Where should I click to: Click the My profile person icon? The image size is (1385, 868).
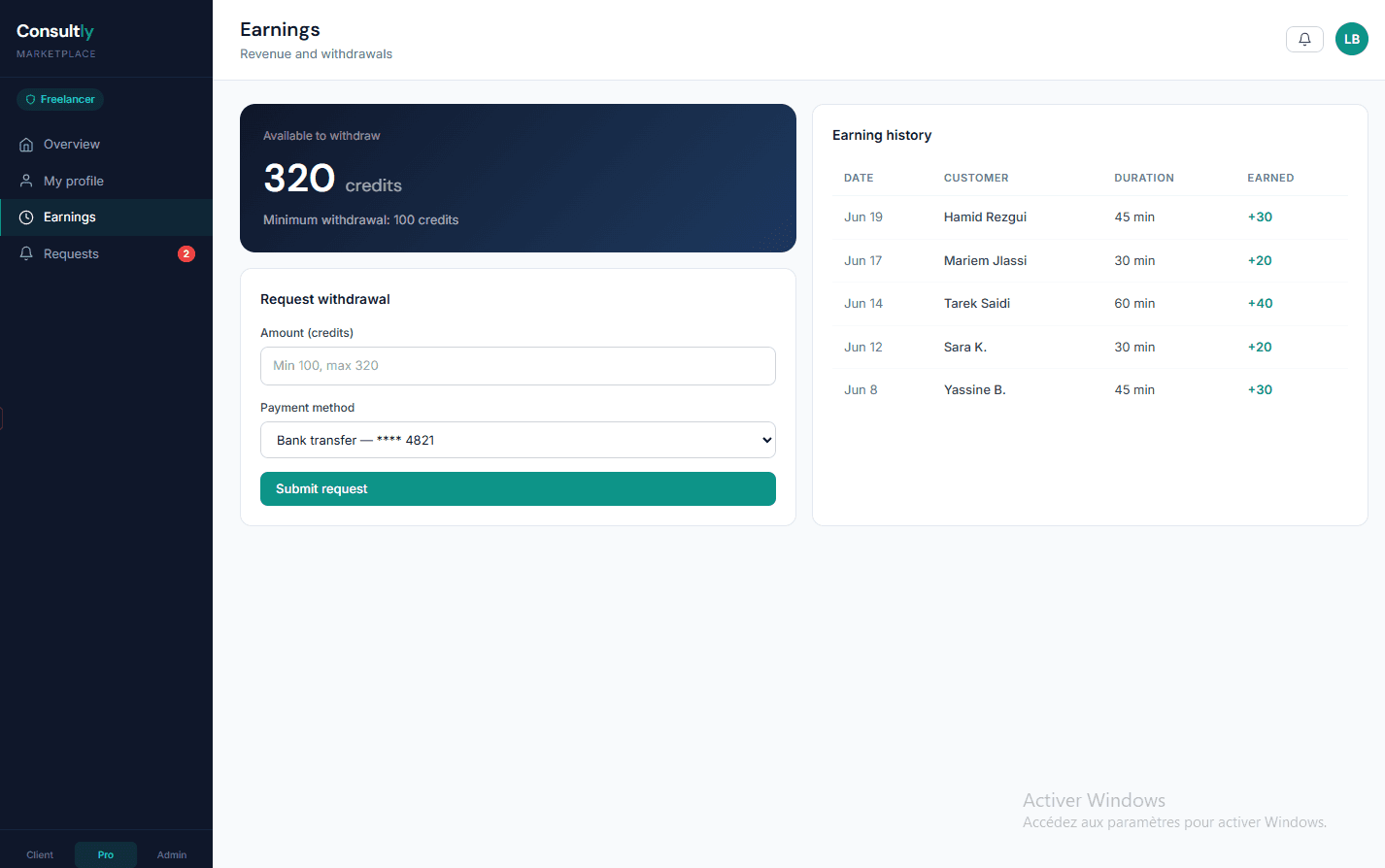26,181
